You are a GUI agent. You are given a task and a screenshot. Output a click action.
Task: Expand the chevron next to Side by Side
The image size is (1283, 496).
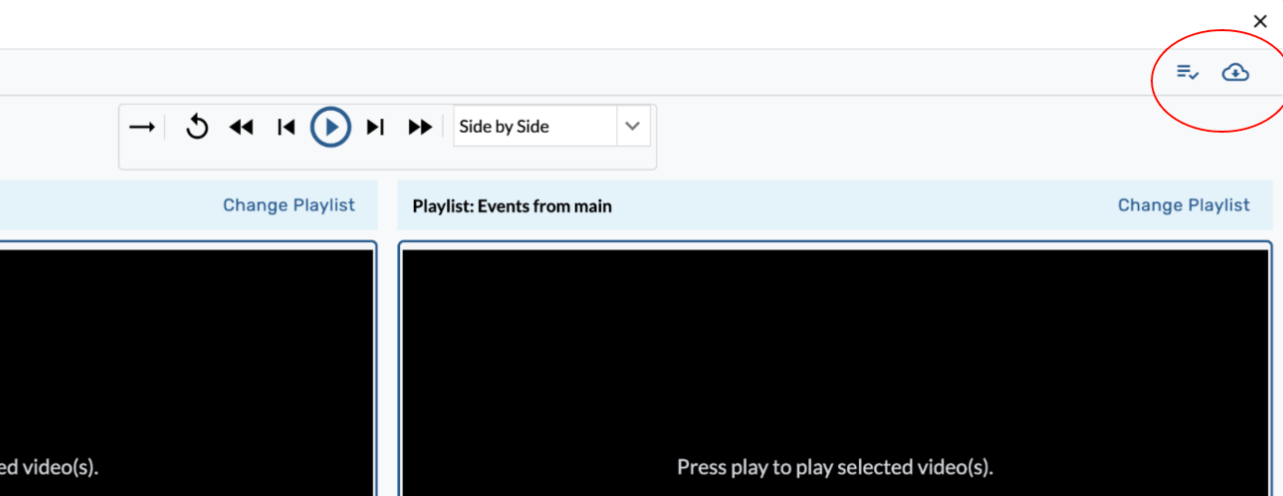632,127
